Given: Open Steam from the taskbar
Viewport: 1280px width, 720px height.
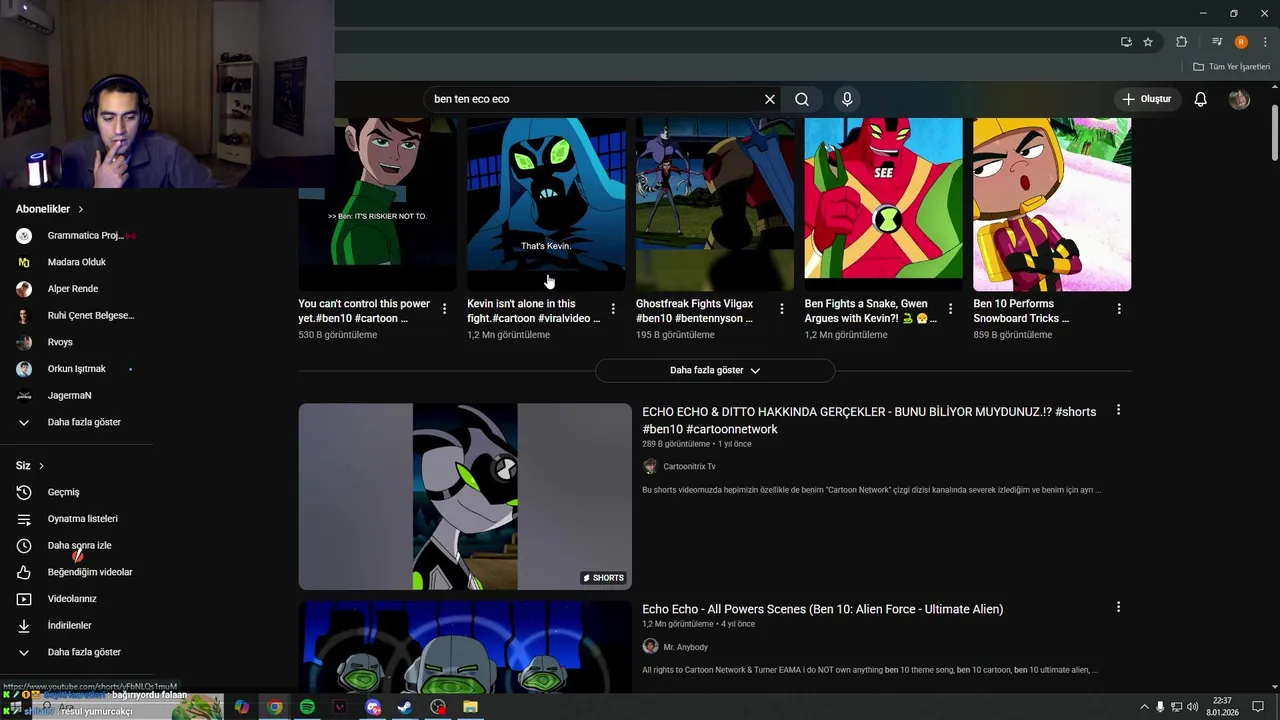Looking at the screenshot, I should (x=405, y=707).
